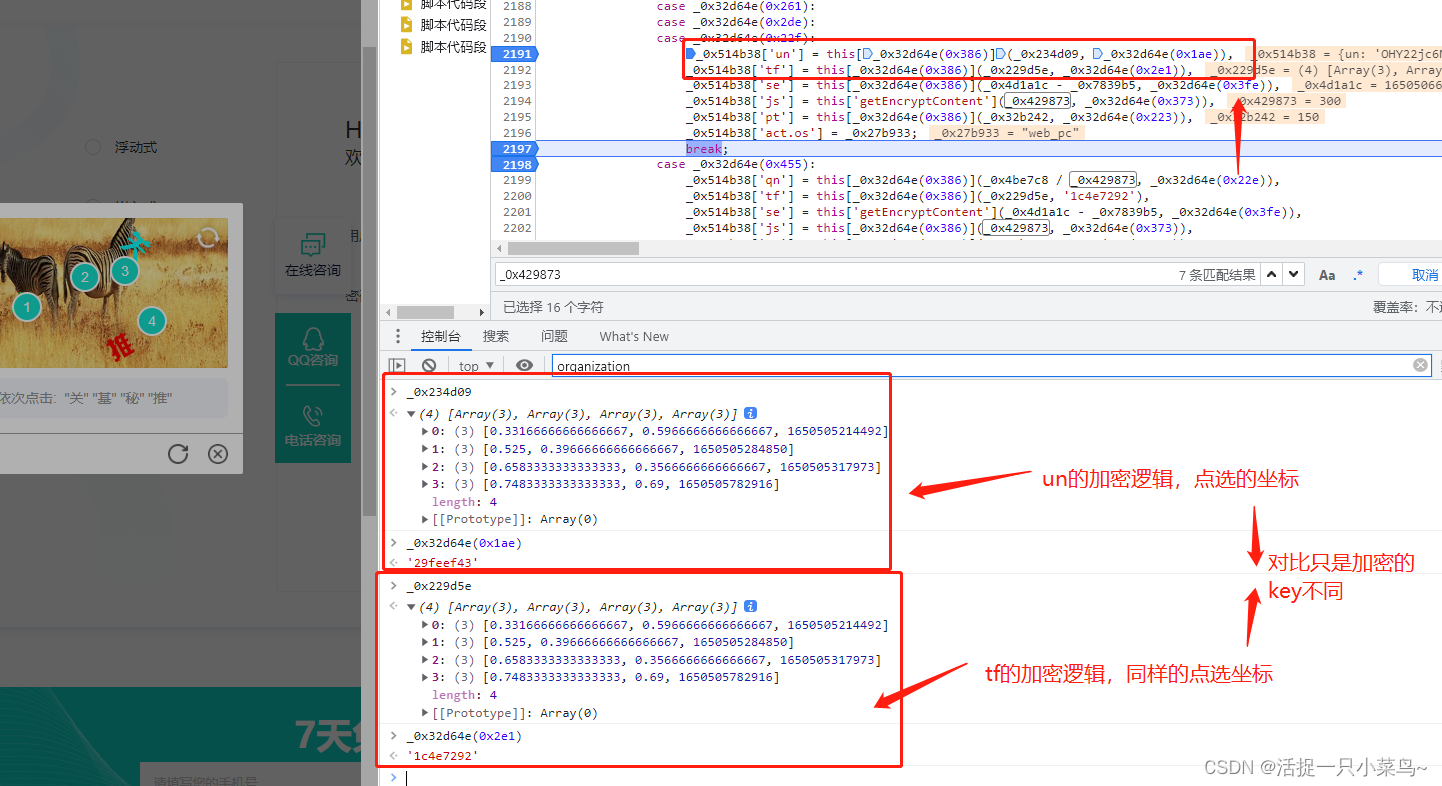Open the top context dropdown
This screenshot has width=1442, height=786.
click(476, 366)
